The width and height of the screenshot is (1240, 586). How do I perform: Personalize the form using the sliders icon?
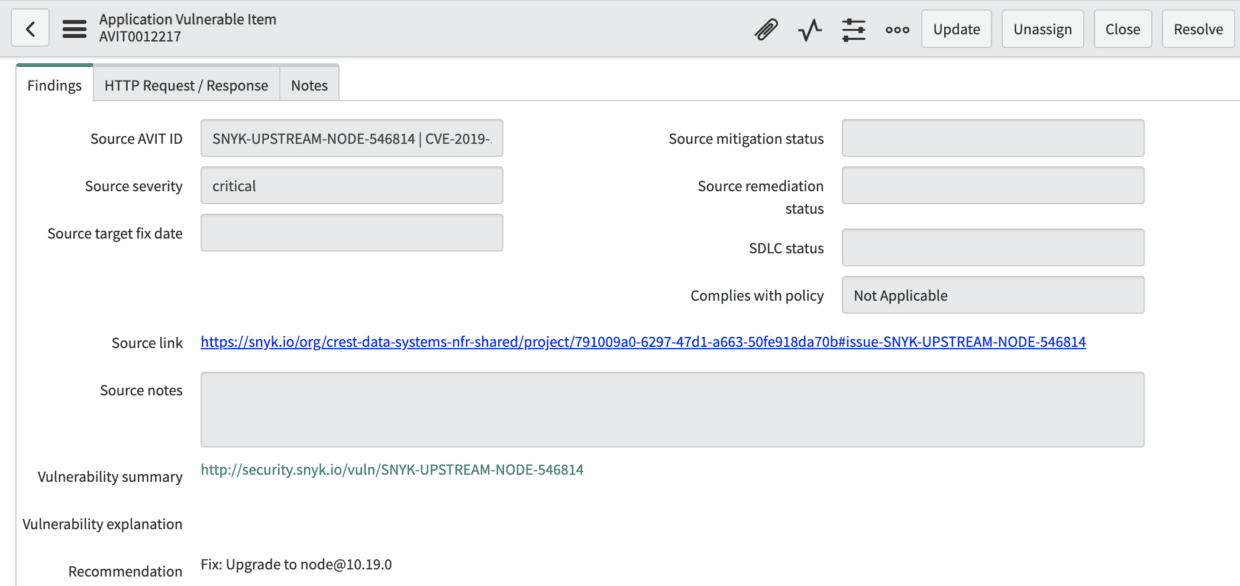[853, 29]
